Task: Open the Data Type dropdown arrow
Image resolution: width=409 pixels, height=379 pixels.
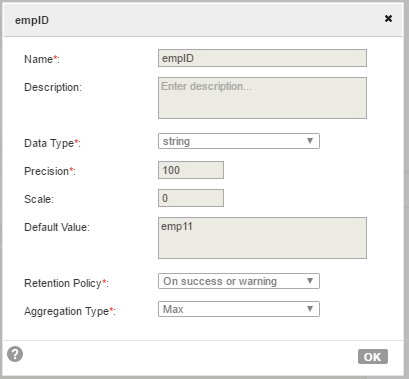Action: (x=310, y=141)
